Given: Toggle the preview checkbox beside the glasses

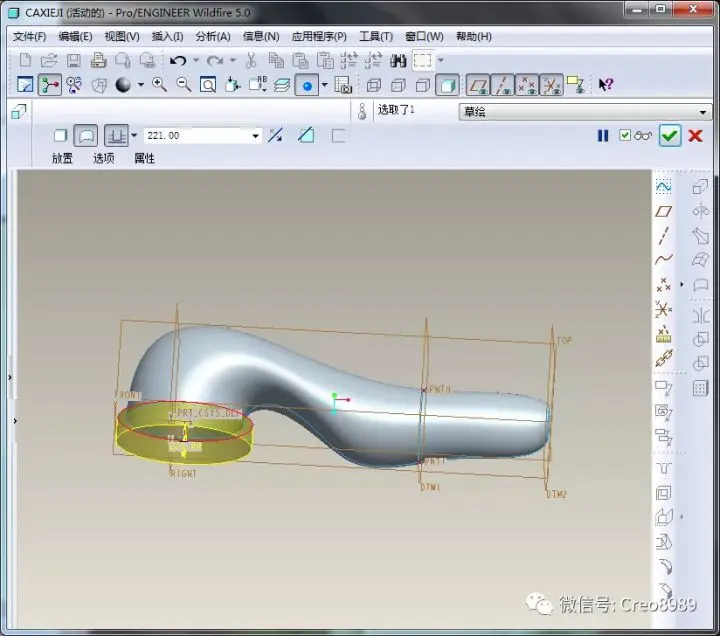Looking at the screenshot, I should coord(625,135).
